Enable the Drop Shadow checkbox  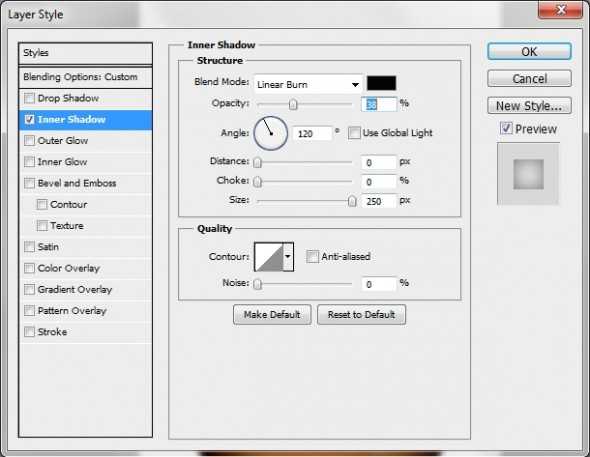pyautogui.click(x=29, y=99)
